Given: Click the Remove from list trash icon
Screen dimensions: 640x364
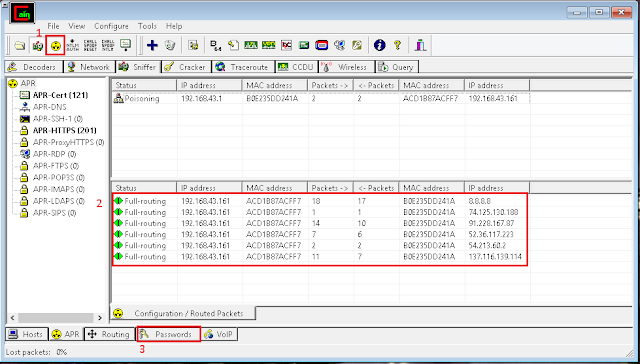Looking at the screenshot, I should coord(170,45).
